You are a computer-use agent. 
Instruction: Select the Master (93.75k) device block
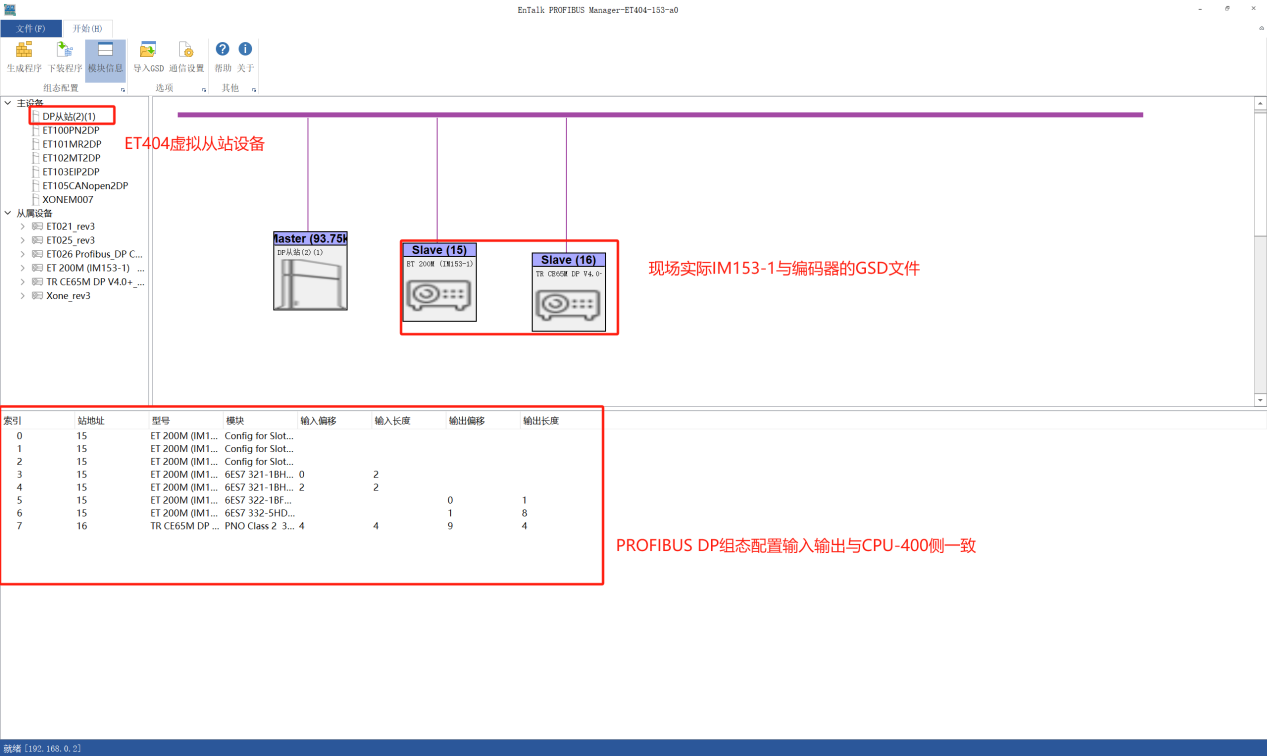[x=310, y=271]
